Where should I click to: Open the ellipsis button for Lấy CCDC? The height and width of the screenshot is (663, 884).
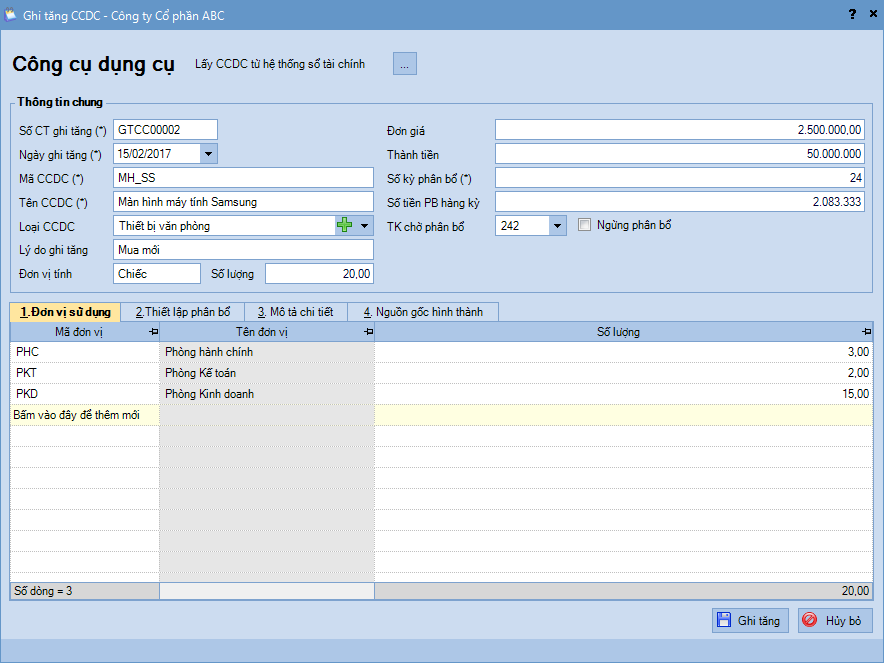click(x=404, y=64)
